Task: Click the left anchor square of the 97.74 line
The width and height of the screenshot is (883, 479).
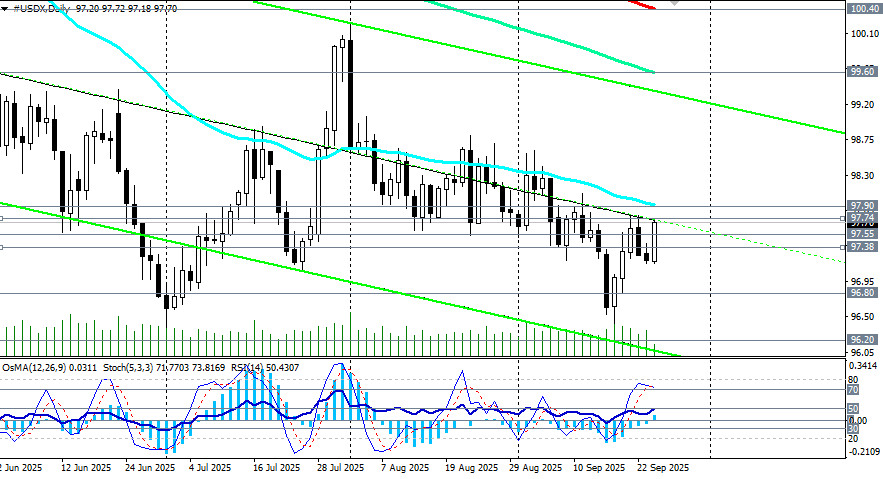Action: (x=3, y=217)
